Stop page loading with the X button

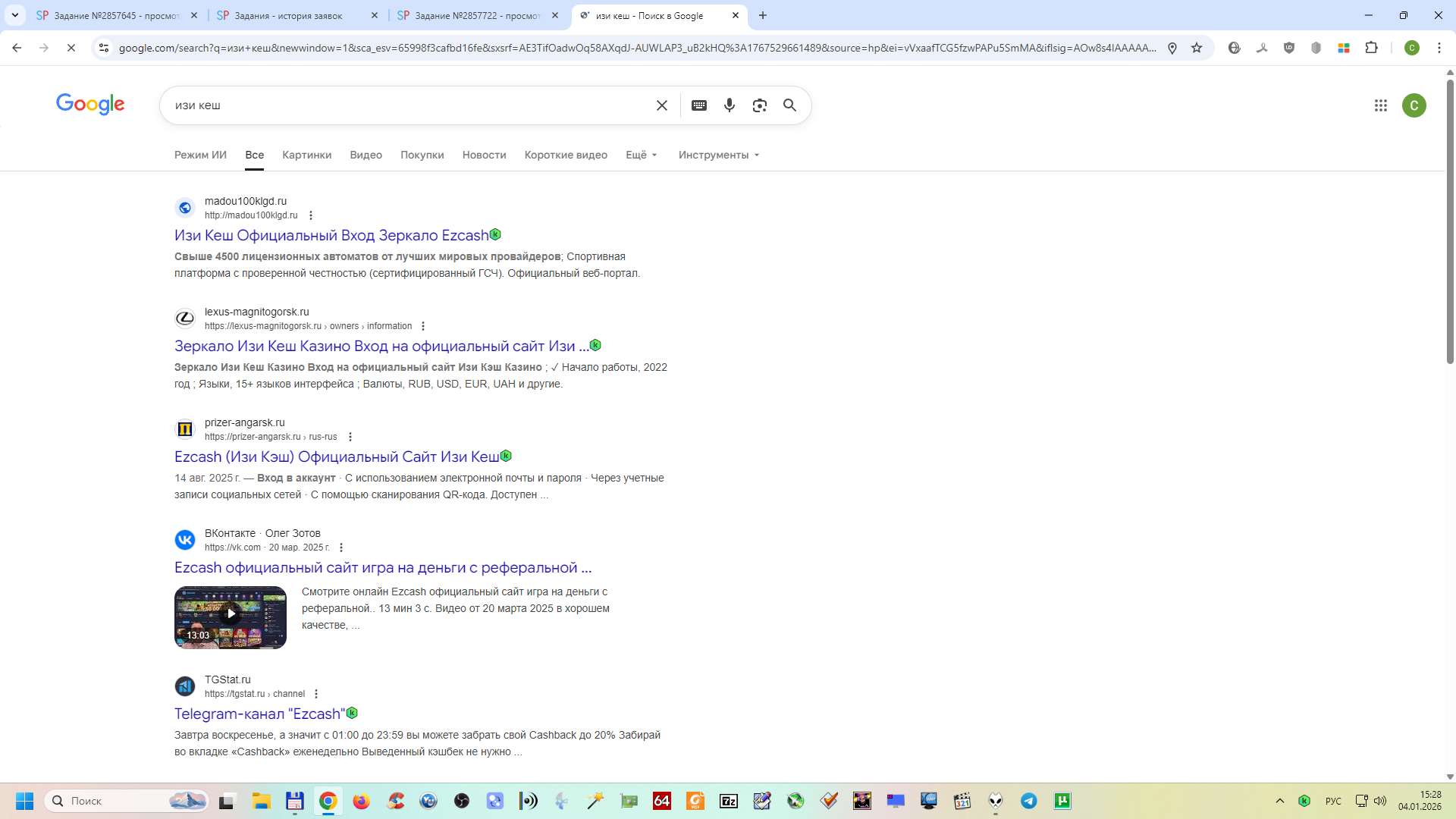pyautogui.click(x=71, y=48)
